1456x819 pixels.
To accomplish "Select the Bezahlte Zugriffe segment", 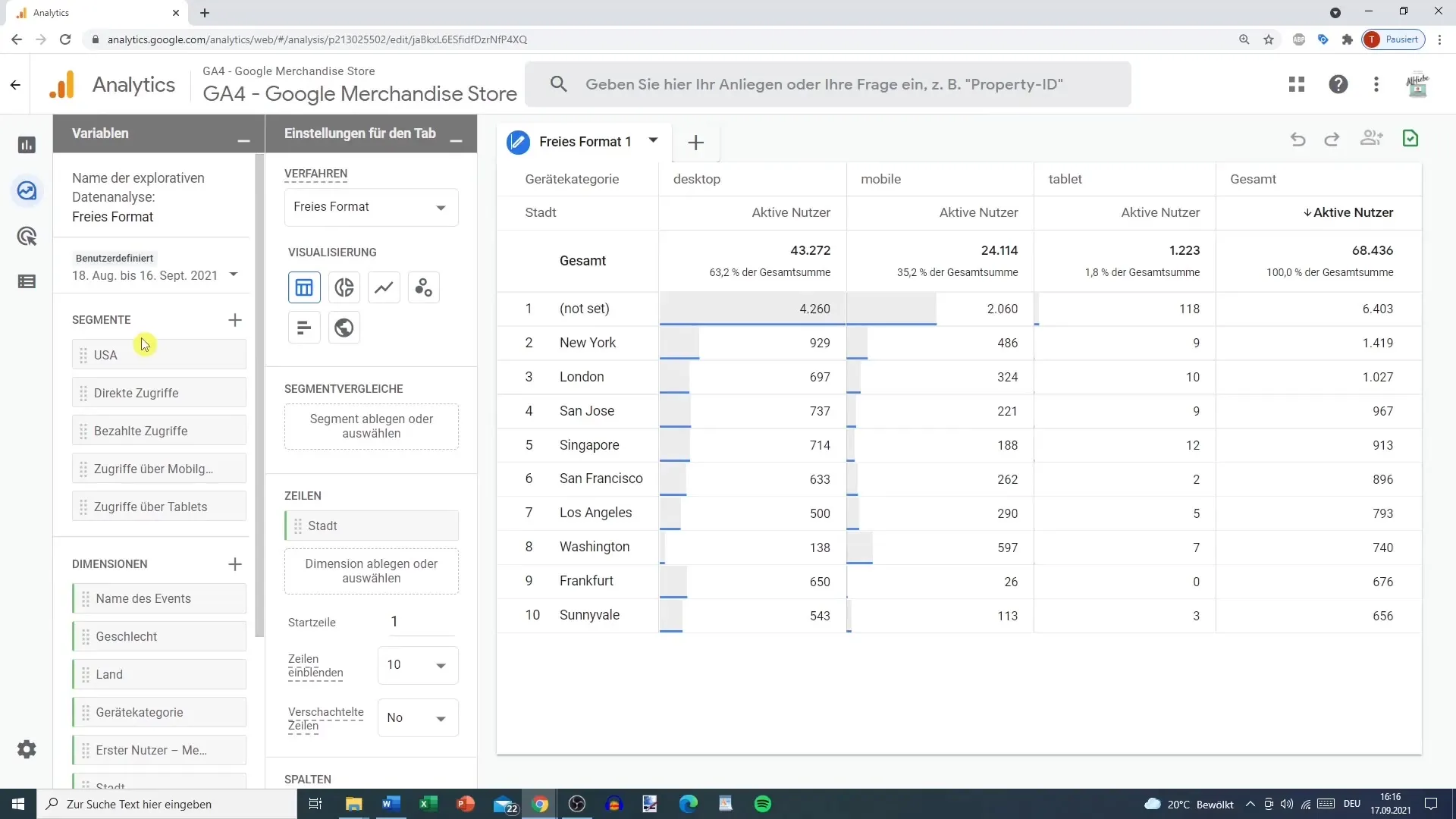I will [159, 431].
